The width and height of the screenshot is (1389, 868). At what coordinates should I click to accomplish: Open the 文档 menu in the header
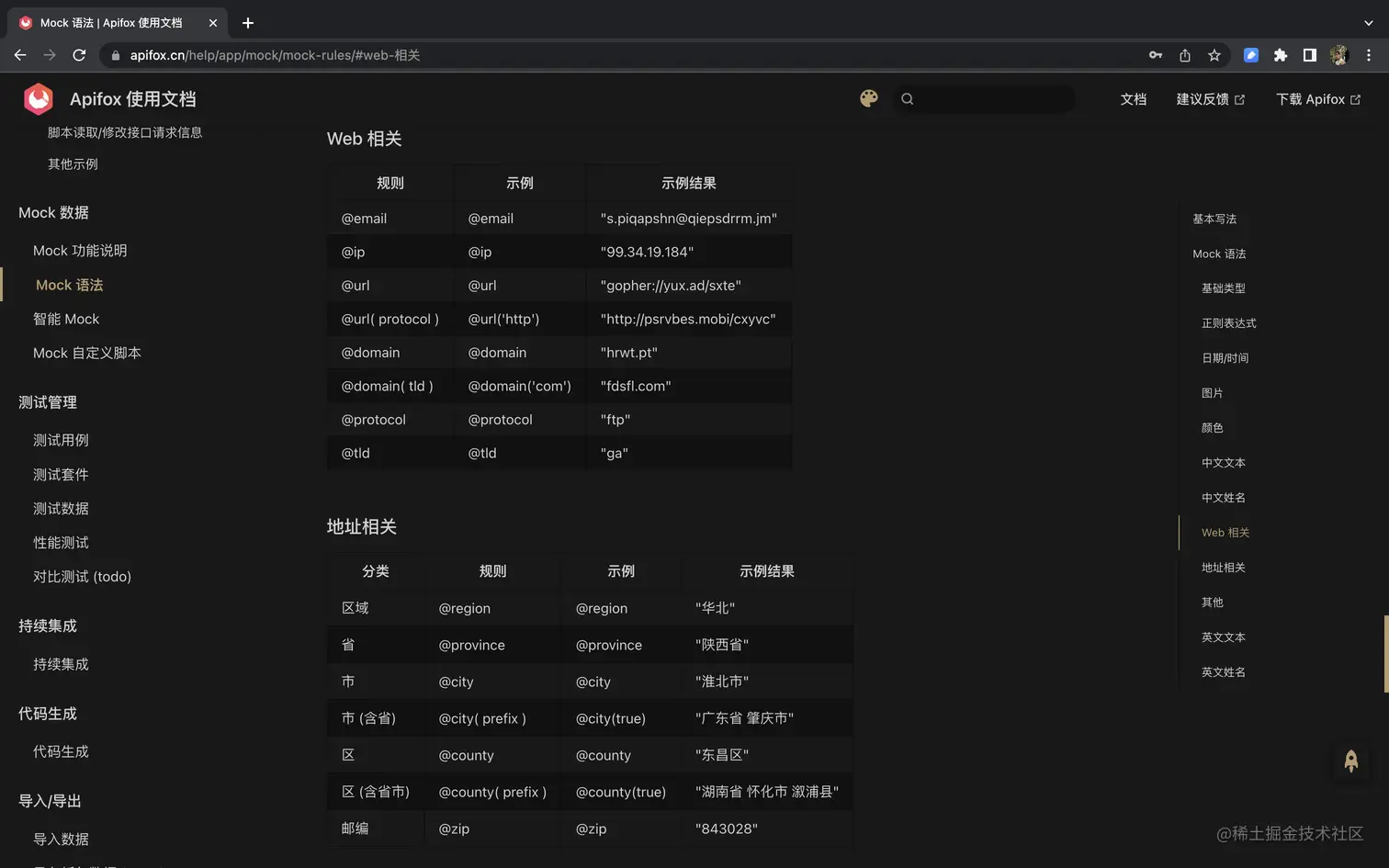[x=1134, y=99]
